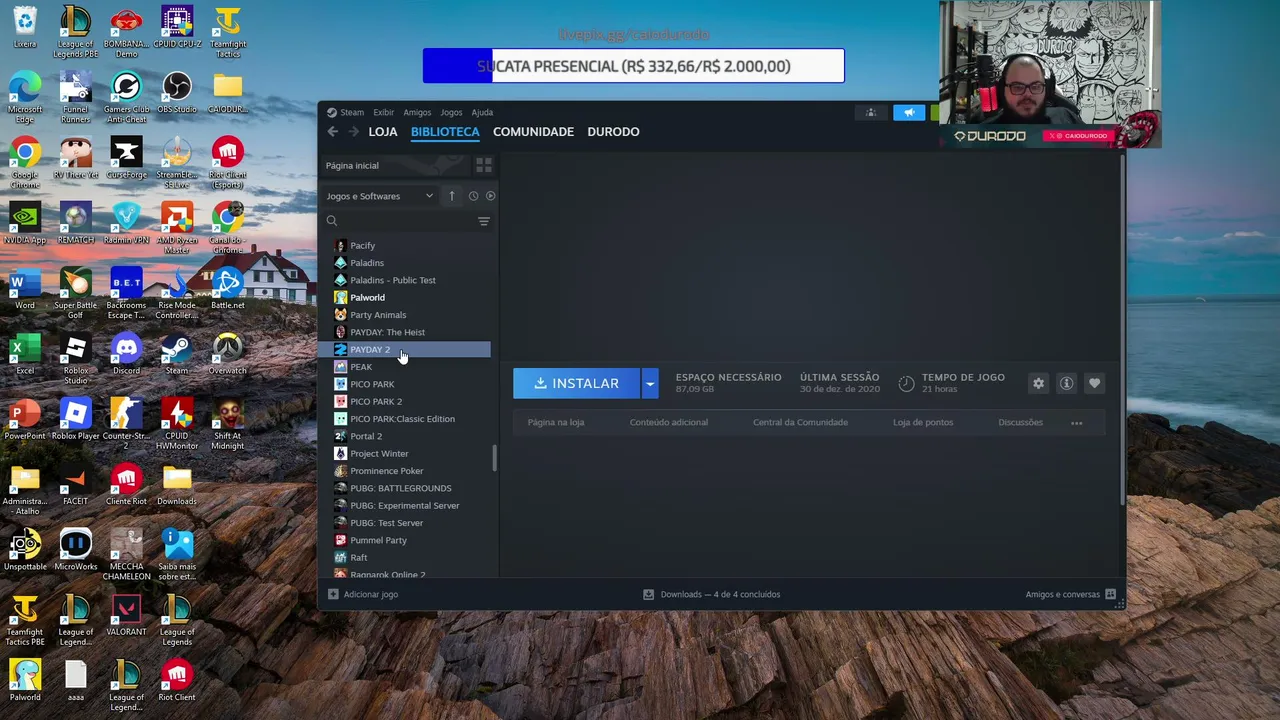Open the Steam friends group icon button
This screenshot has height=720, width=1280.
[871, 113]
